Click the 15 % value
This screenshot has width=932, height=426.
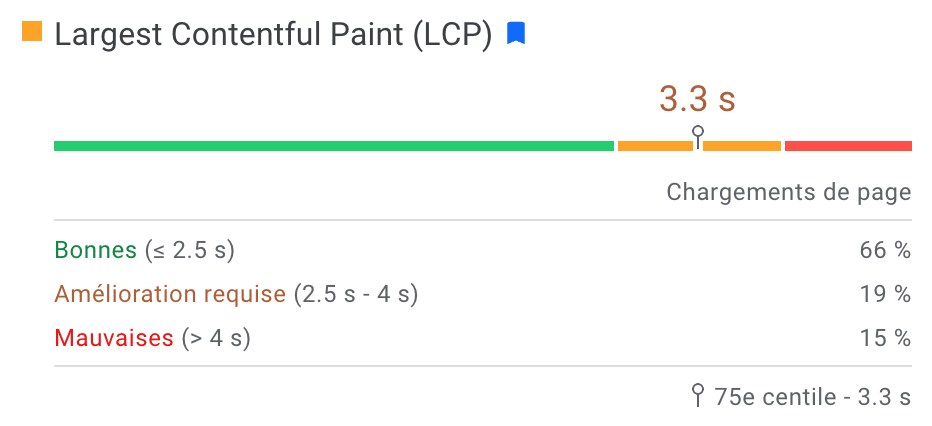tap(886, 338)
